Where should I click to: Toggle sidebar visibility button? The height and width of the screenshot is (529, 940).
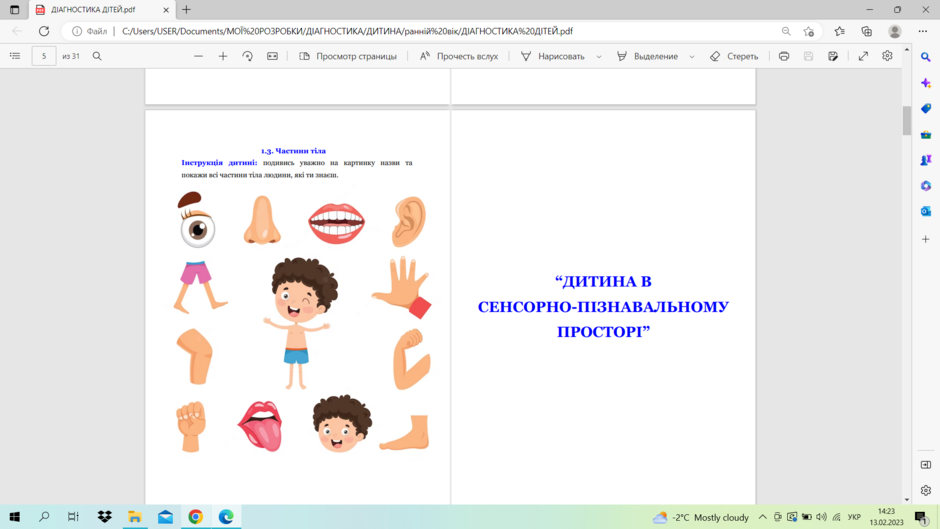(x=926, y=465)
